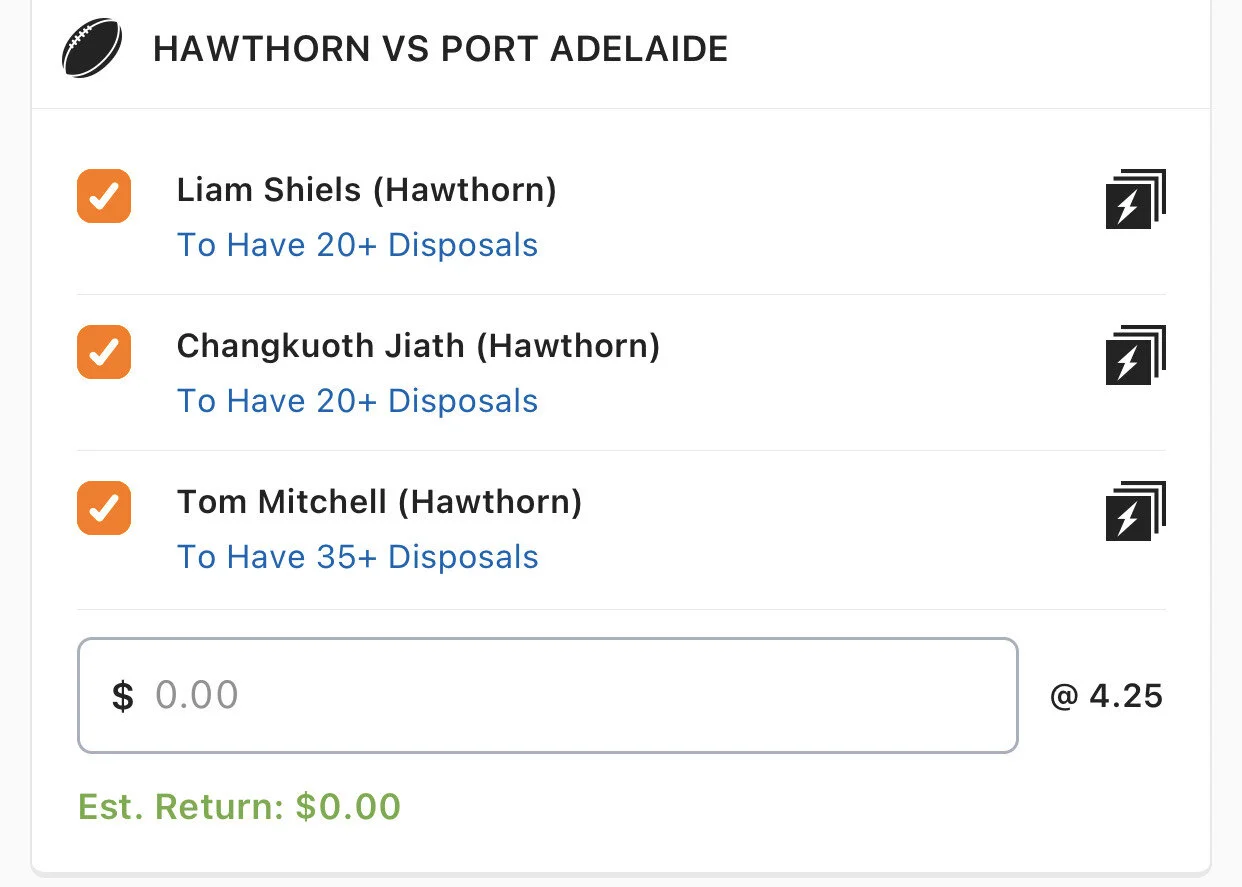The width and height of the screenshot is (1242, 887).
Task: Click the To Have 35+ Disposals market
Action: (357, 557)
